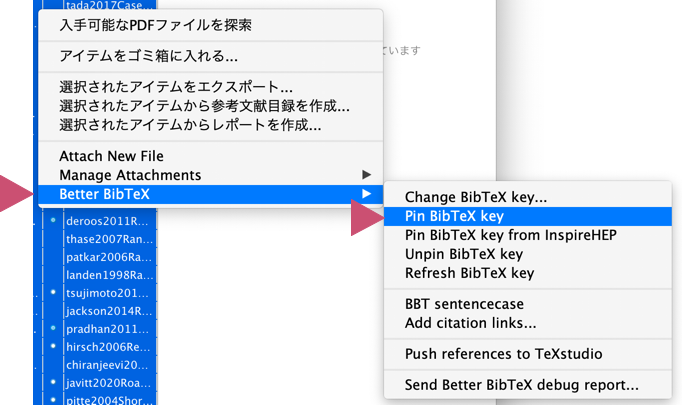
Task: Select 入手可能なPDFファイルを探索 menu entry
Action: [155, 25]
